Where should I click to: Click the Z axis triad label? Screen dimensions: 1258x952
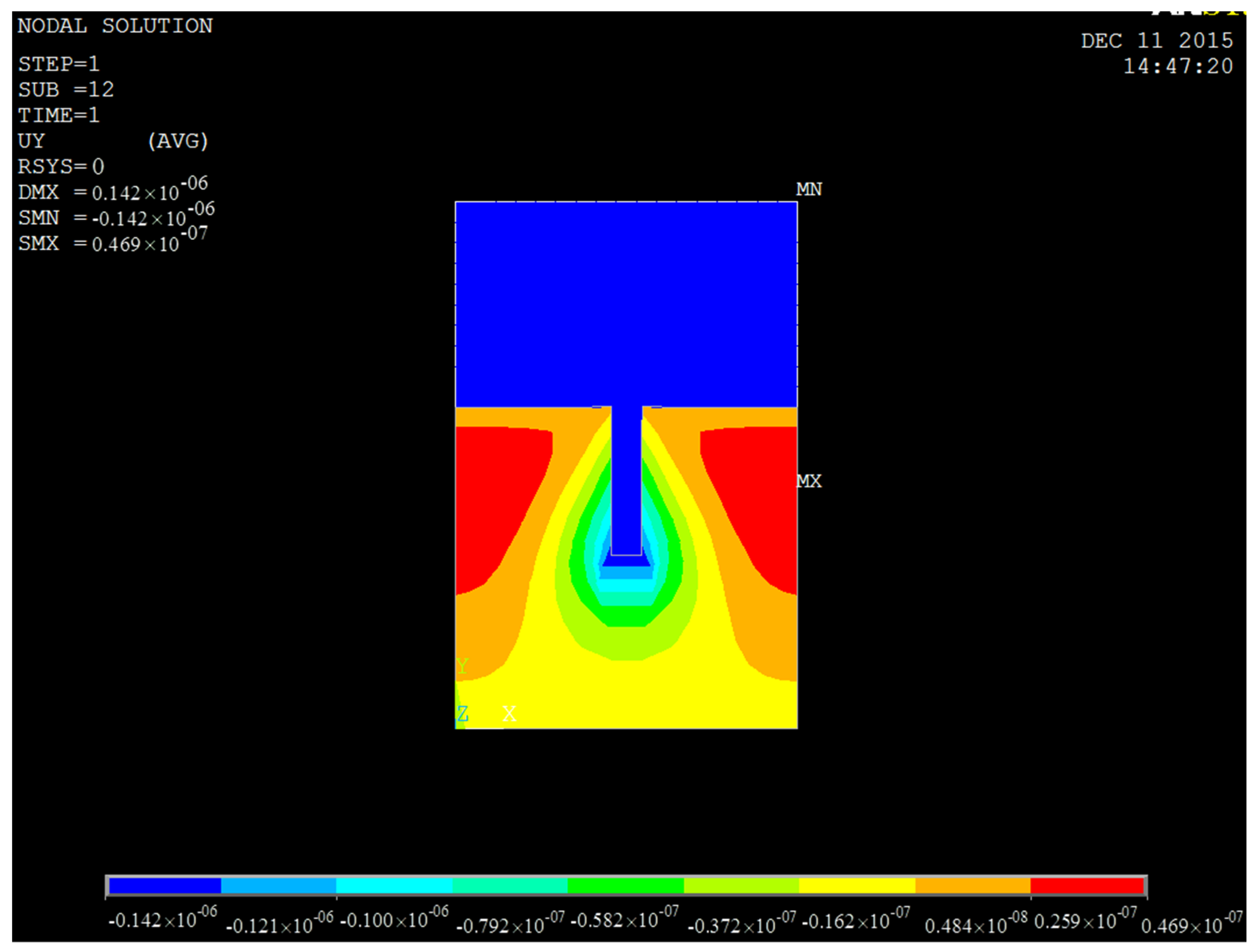462,714
